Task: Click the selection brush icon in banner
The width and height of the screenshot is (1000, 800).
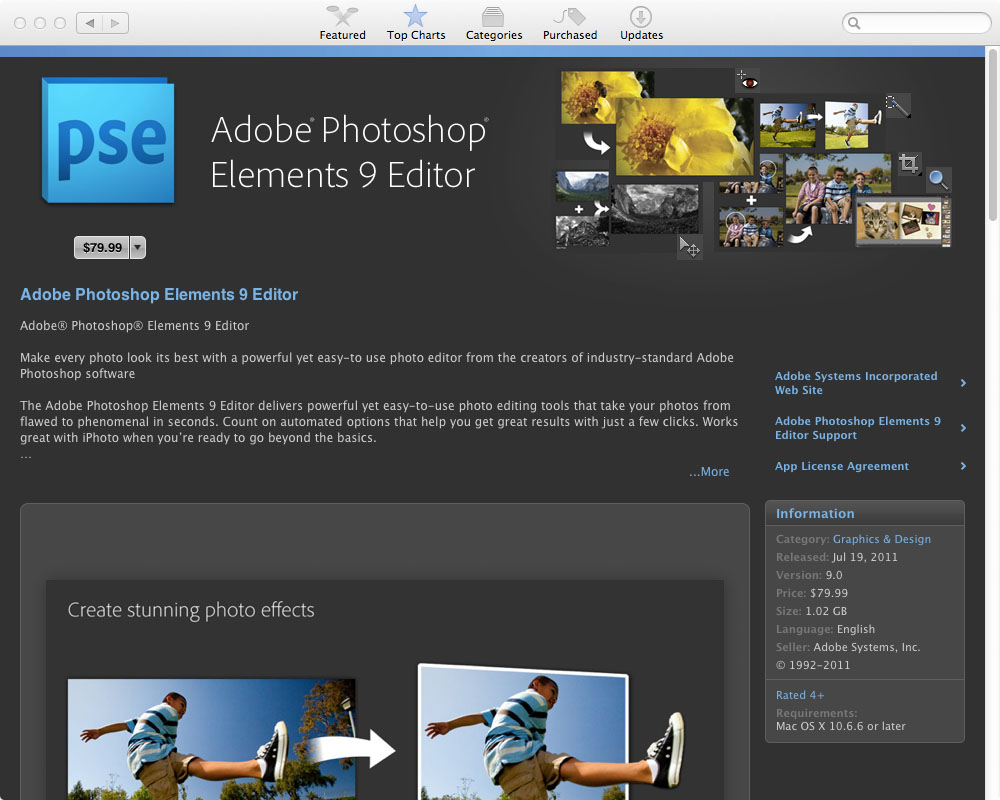Action: click(x=897, y=105)
